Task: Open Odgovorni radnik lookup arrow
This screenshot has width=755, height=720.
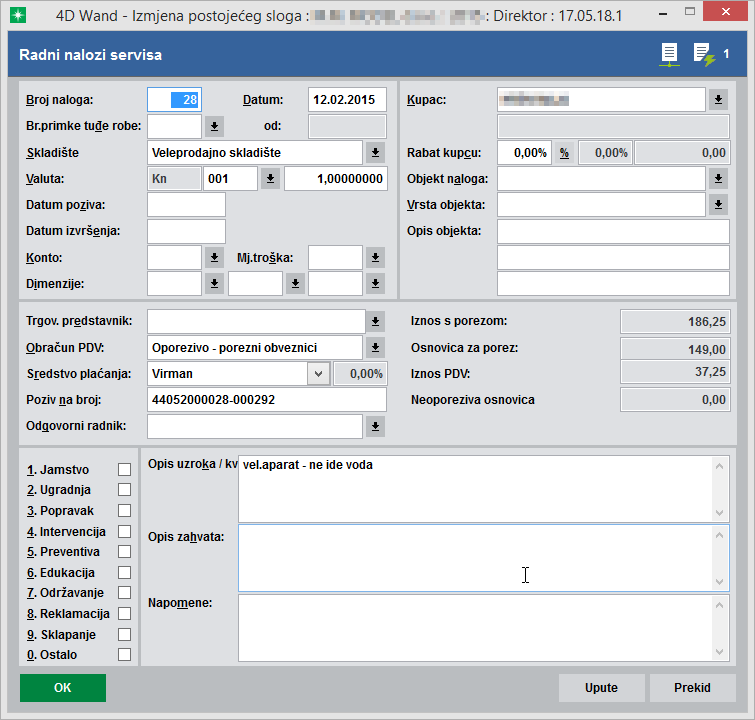Action: pos(375,426)
